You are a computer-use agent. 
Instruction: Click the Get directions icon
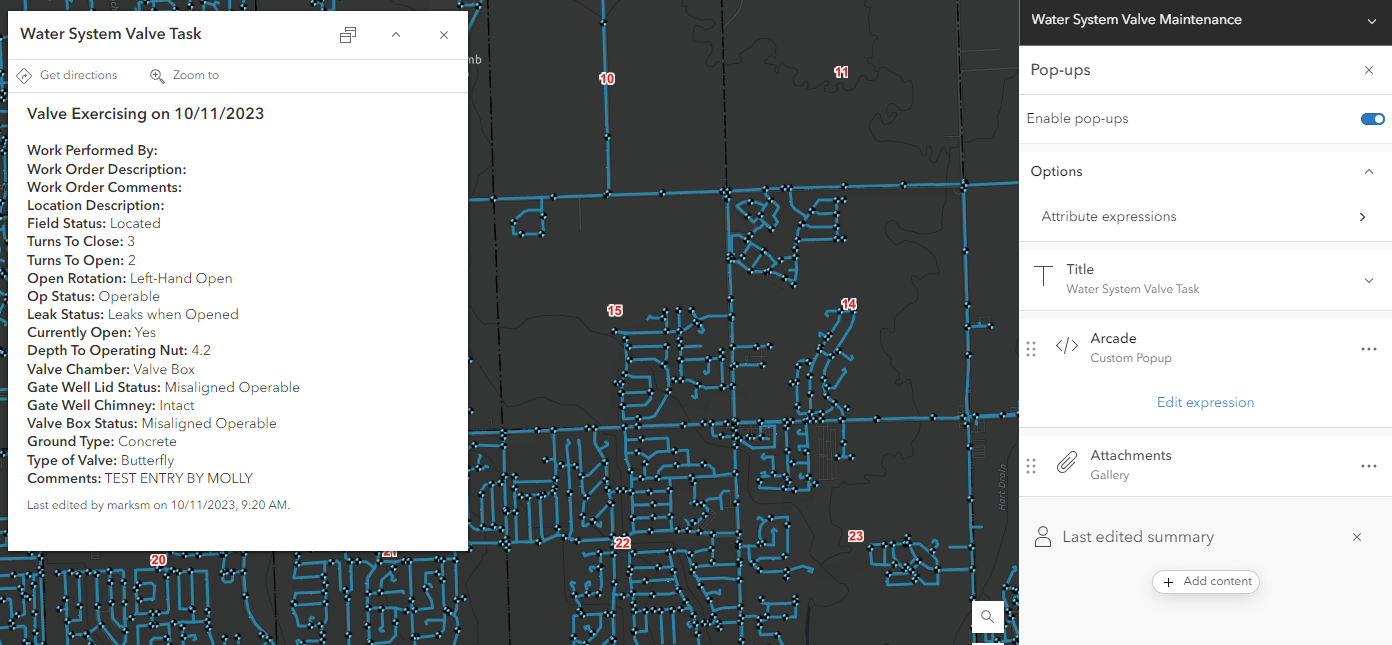pyautogui.click(x=23, y=75)
